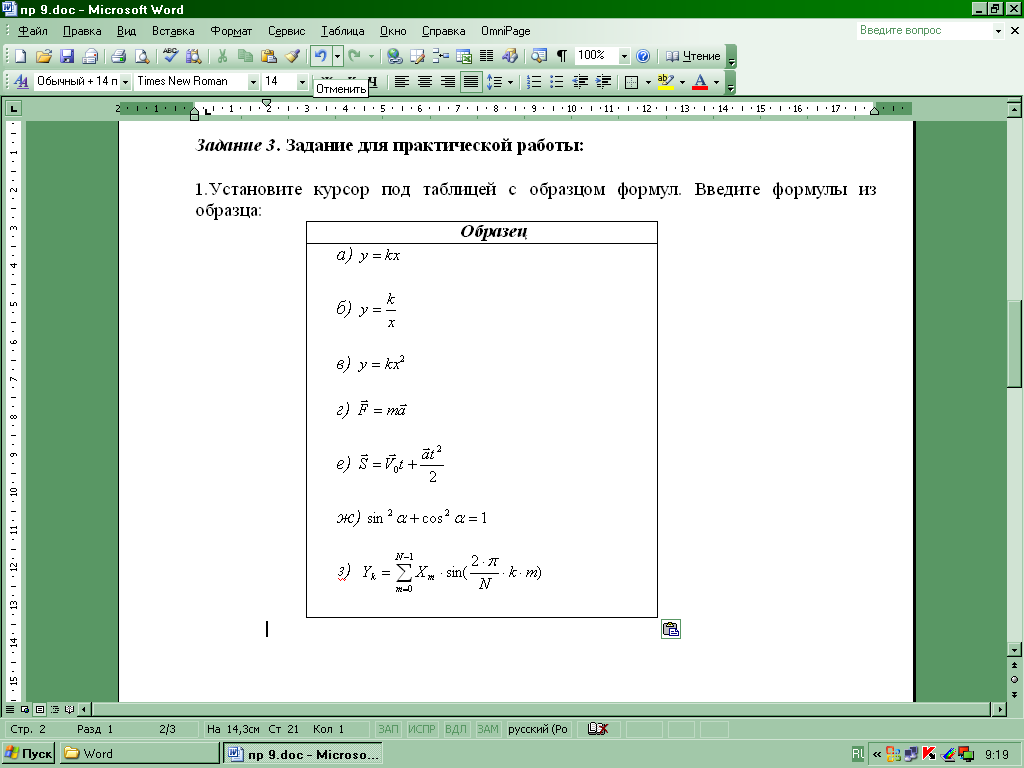Click the scroll down arrow of vertical scrollbar
The image size is (1024, 768).
(x=1014, y=649)
